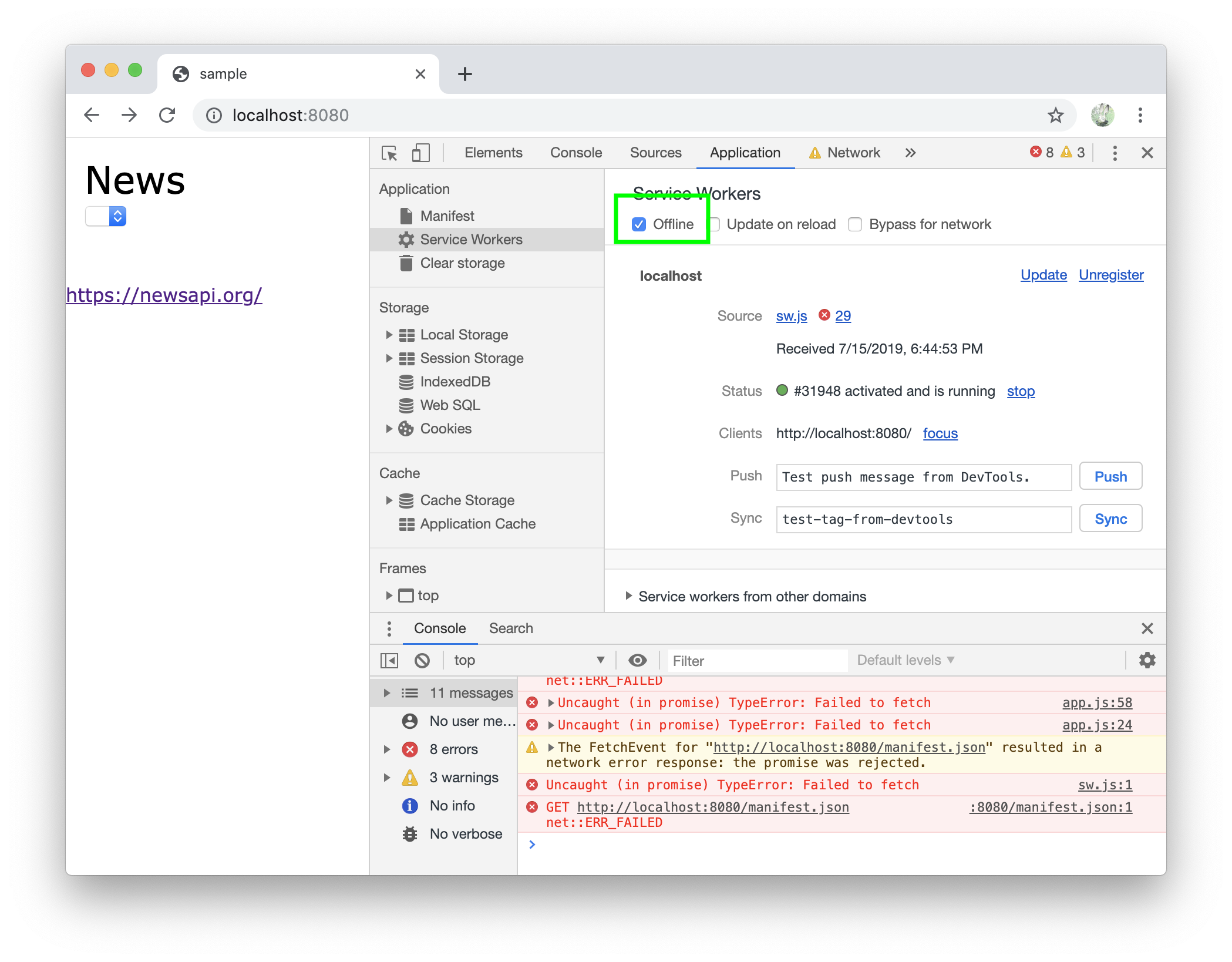Viewport: 1232px width, 962px height.
Task: Enable Bypass for network
Action: pos(855,224)
